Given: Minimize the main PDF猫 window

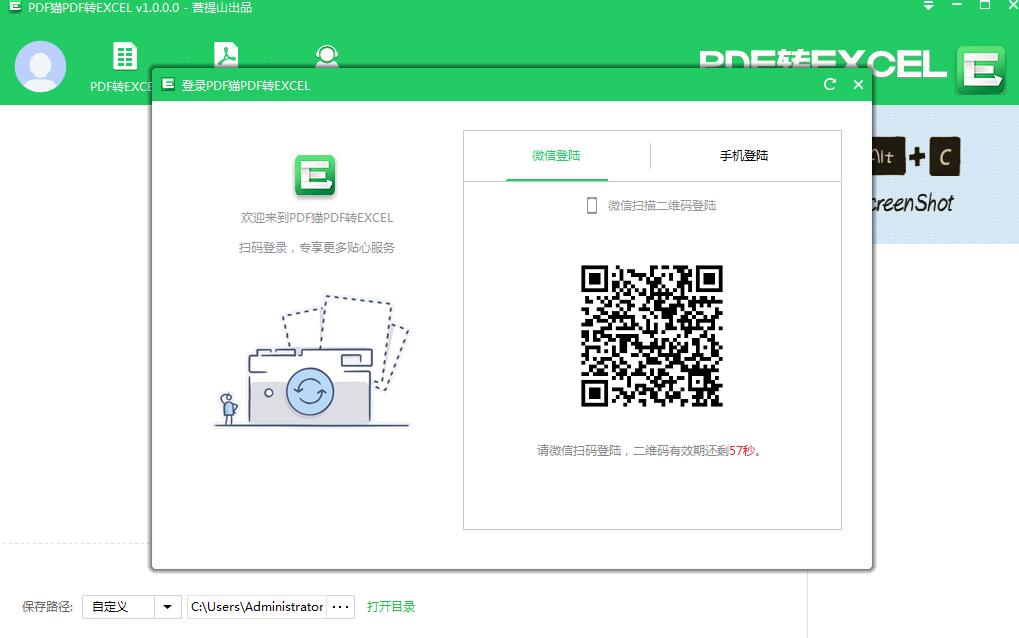Looking at the screenshot, I should 957,5.
